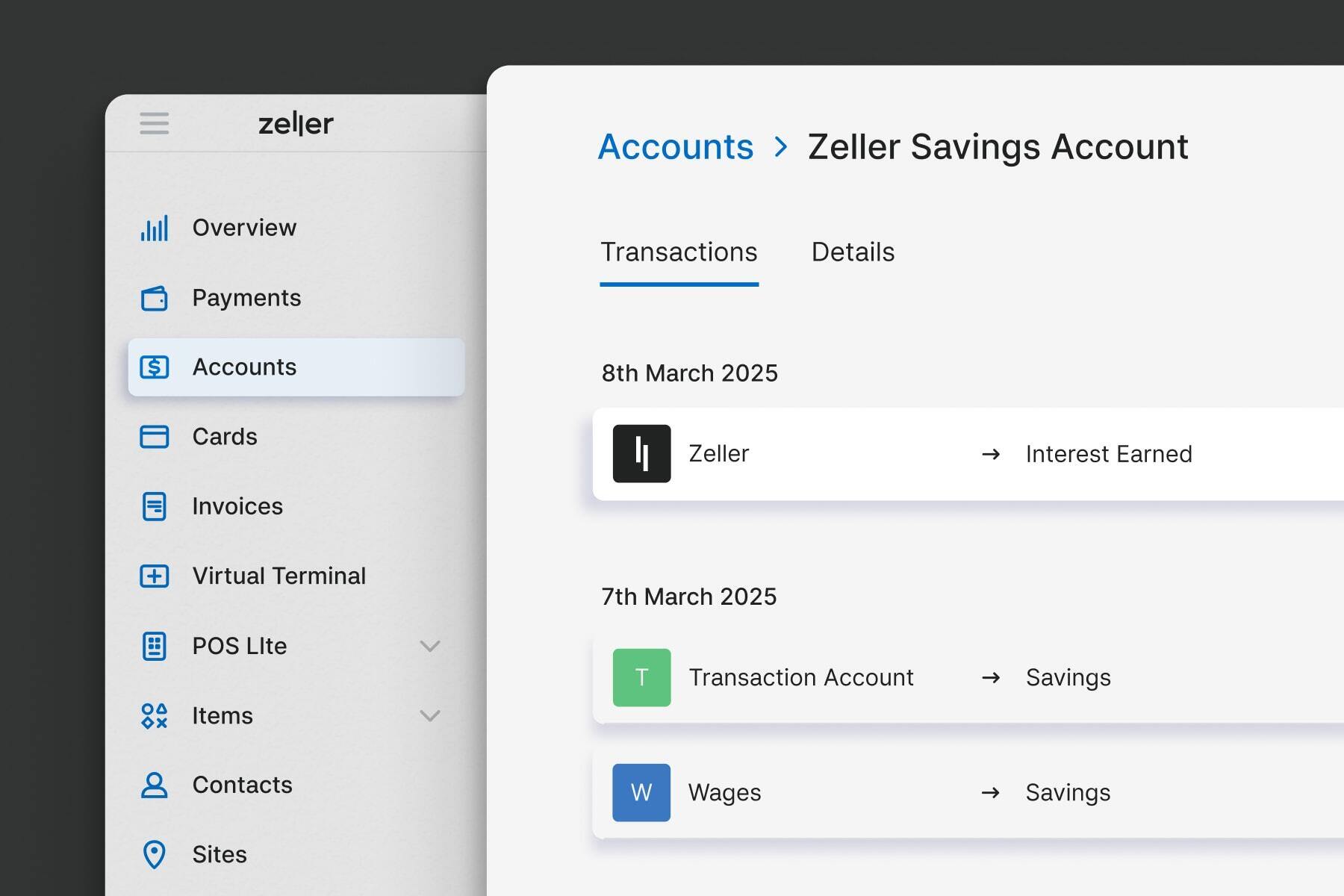Click the Sites location pin icon

tap(155, 854)
